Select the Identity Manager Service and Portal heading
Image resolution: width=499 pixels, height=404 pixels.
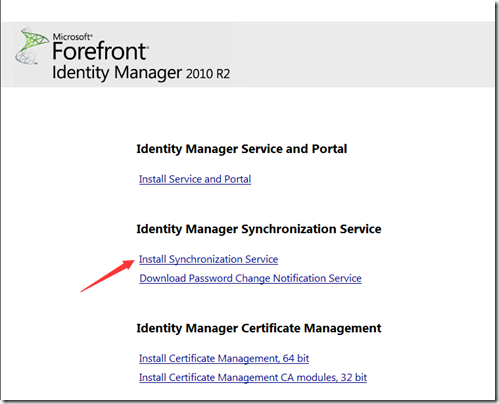click(242, 149)
